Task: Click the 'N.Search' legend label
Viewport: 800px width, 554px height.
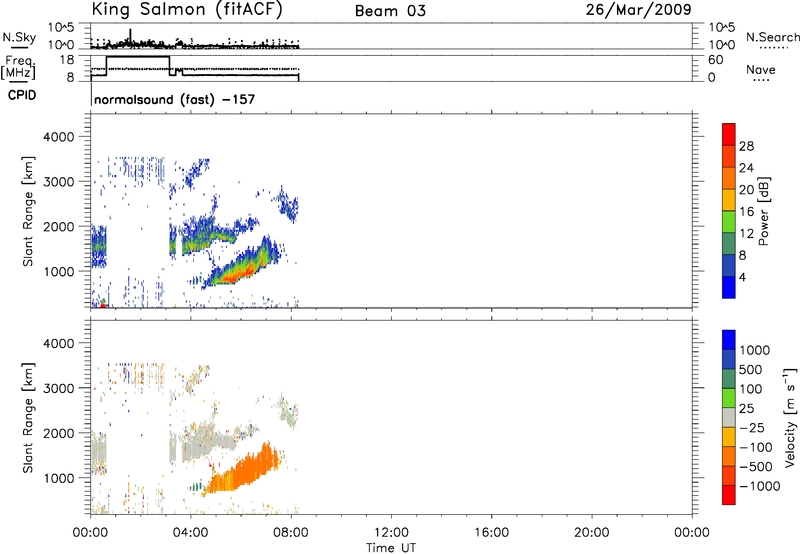Action: [772, 37]
